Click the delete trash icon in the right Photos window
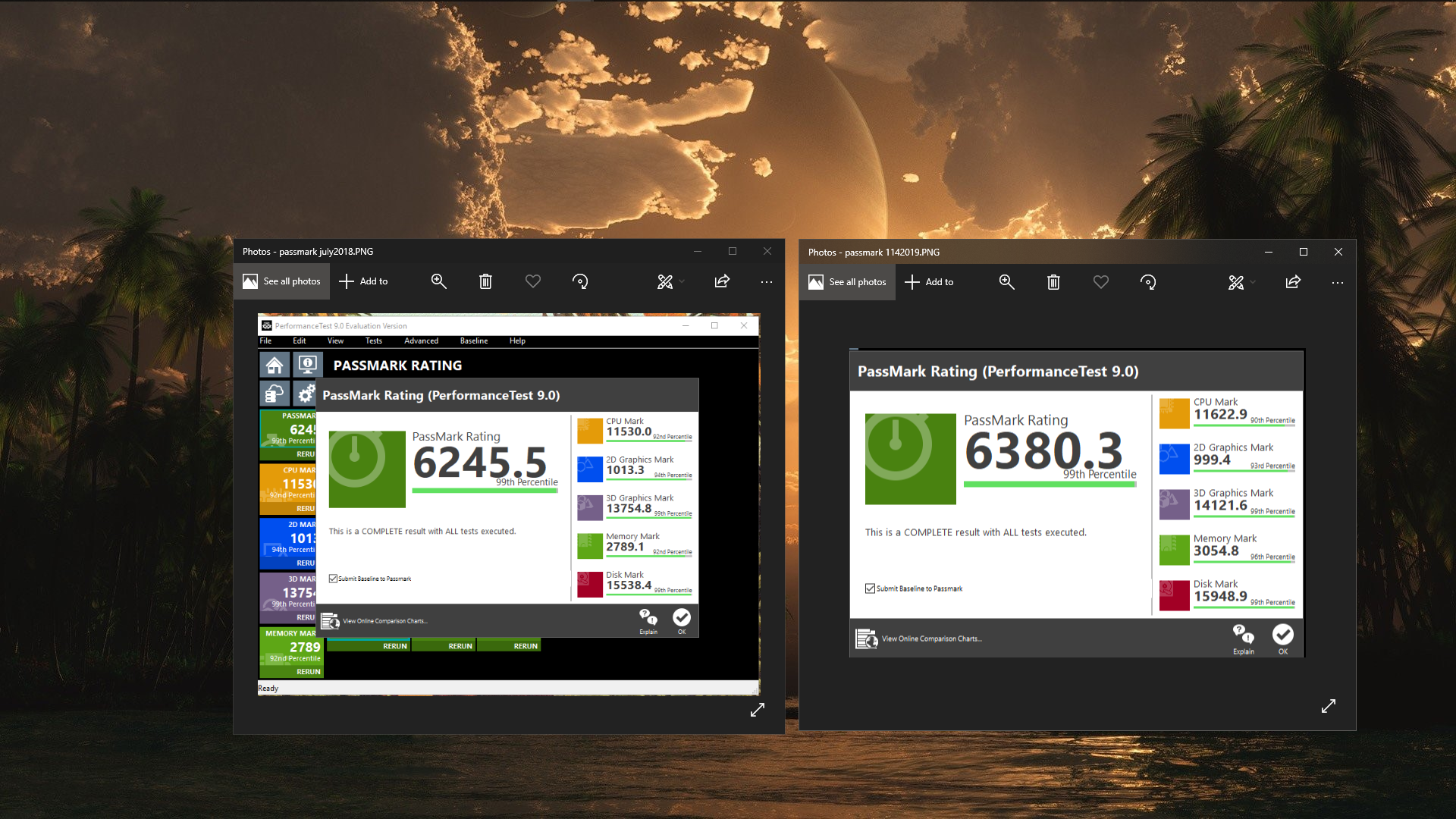1456x819 pixels. (x=1053, y=282)
